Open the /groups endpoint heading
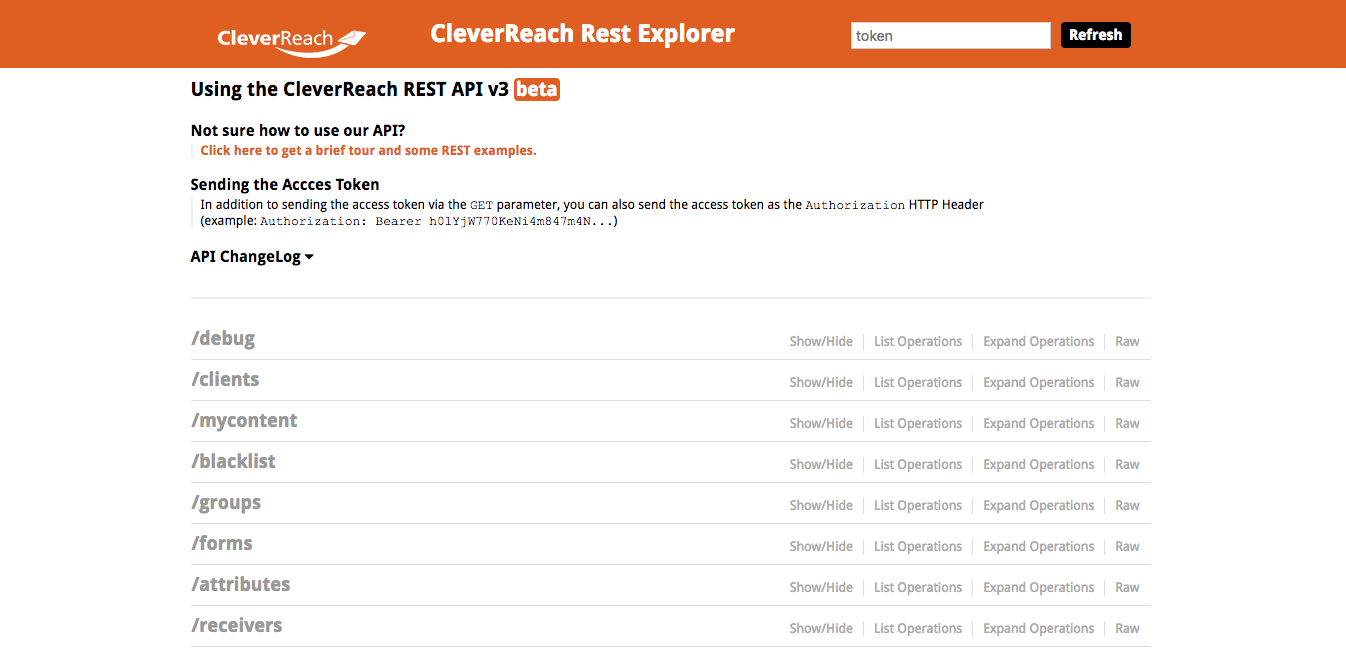 point(226,502)
